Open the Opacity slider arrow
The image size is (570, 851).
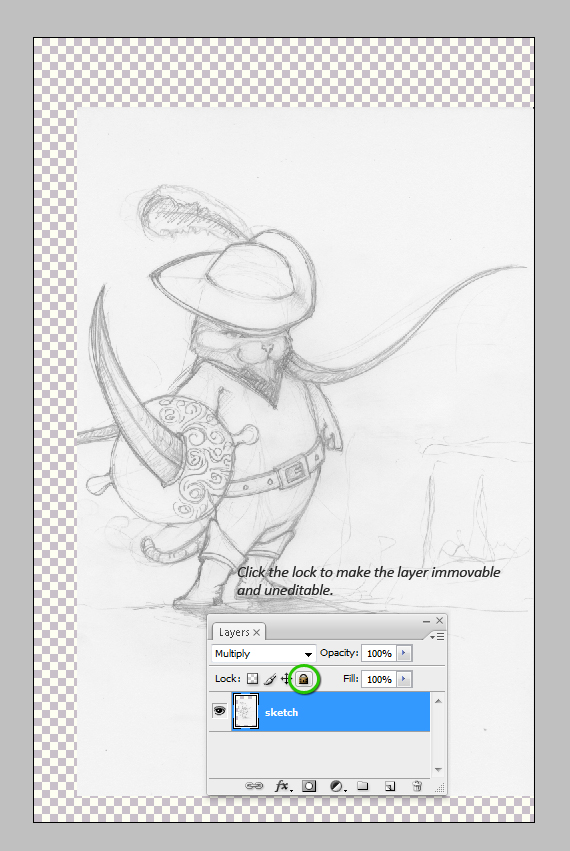tap(404, 653)
